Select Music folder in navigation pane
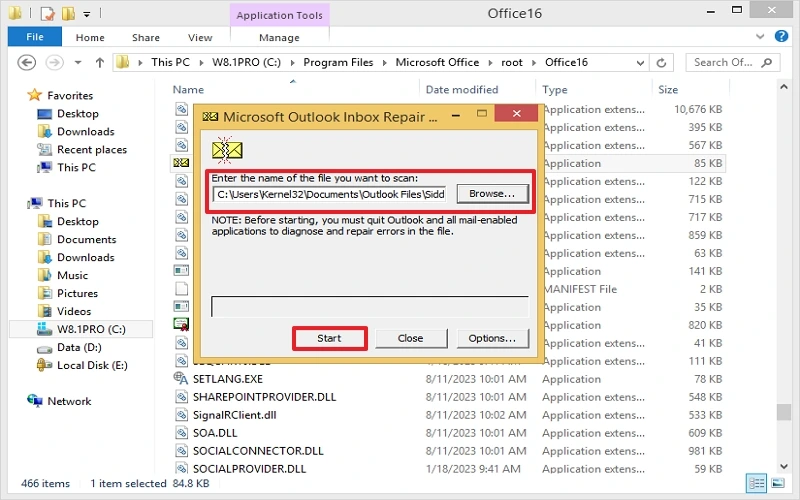Screen dimensions: 800x500 tap(72, 275)
